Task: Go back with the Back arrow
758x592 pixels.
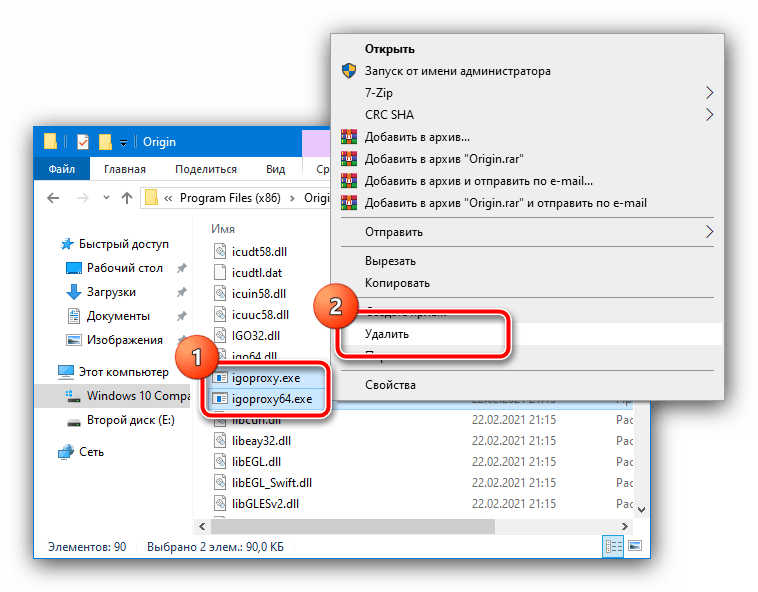Action: pyautogui.click(x=53, y=198)
